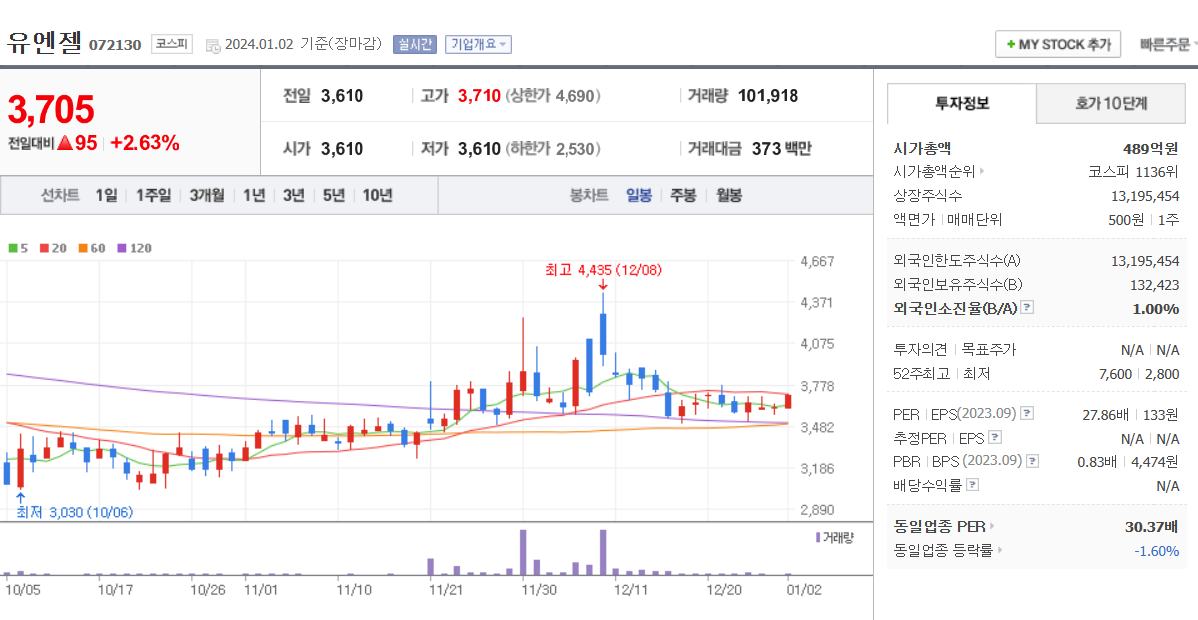Image resolution: width=1198 pixels, height=620 pixels.
Task: Switch to the 호가10단계 tab
Action: pos(1111,103)
